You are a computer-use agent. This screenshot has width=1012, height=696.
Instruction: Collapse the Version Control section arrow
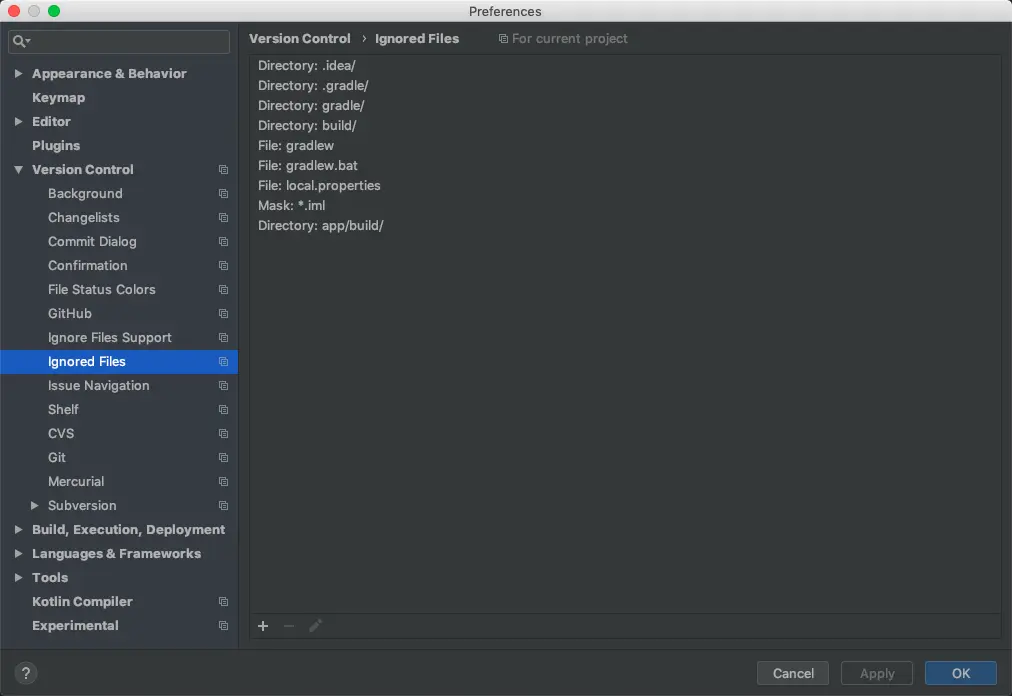point(19,169)
